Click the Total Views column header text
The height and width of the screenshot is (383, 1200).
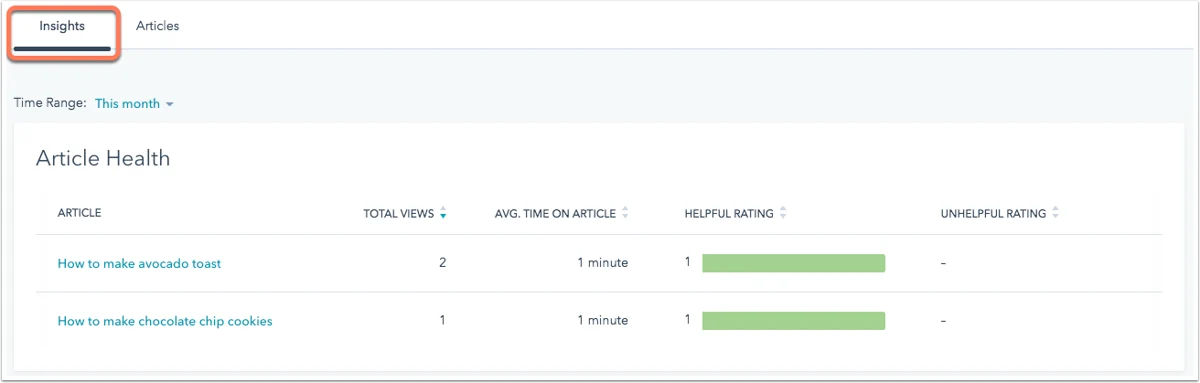tap(398, 213)
